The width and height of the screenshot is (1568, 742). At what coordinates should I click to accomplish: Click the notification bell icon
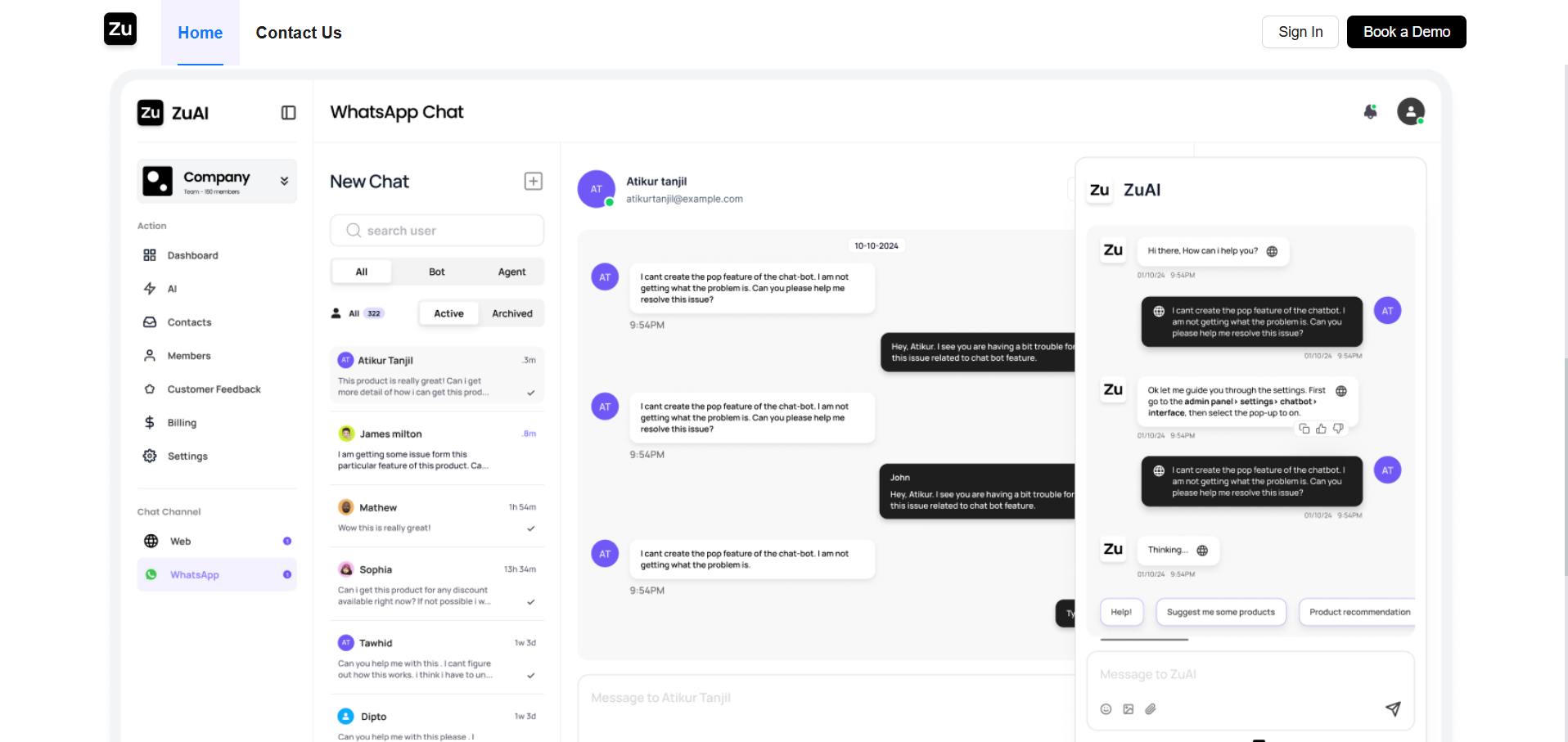[x=1370, y=112]
